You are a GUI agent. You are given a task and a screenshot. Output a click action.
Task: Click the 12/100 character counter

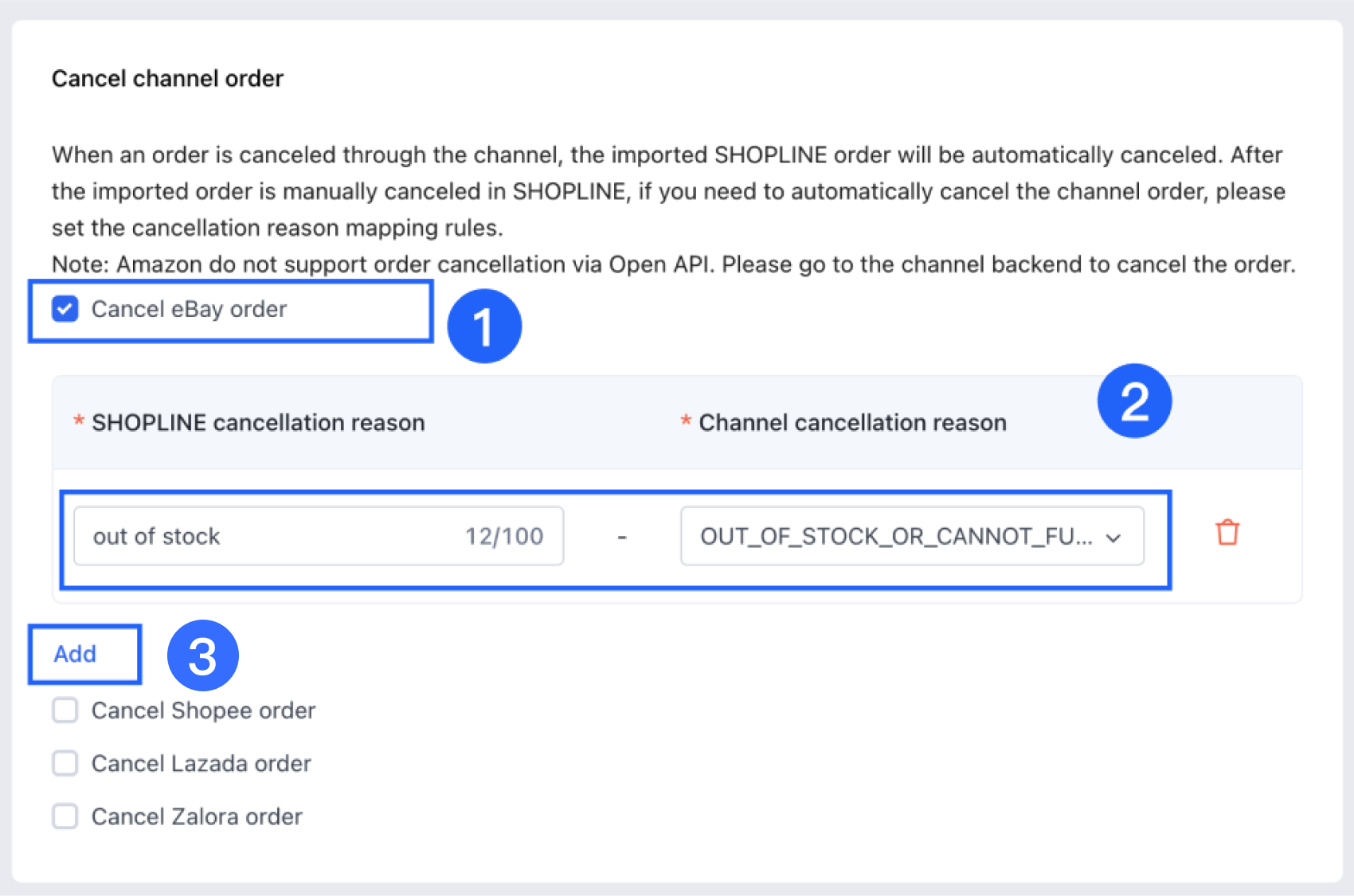504,536
